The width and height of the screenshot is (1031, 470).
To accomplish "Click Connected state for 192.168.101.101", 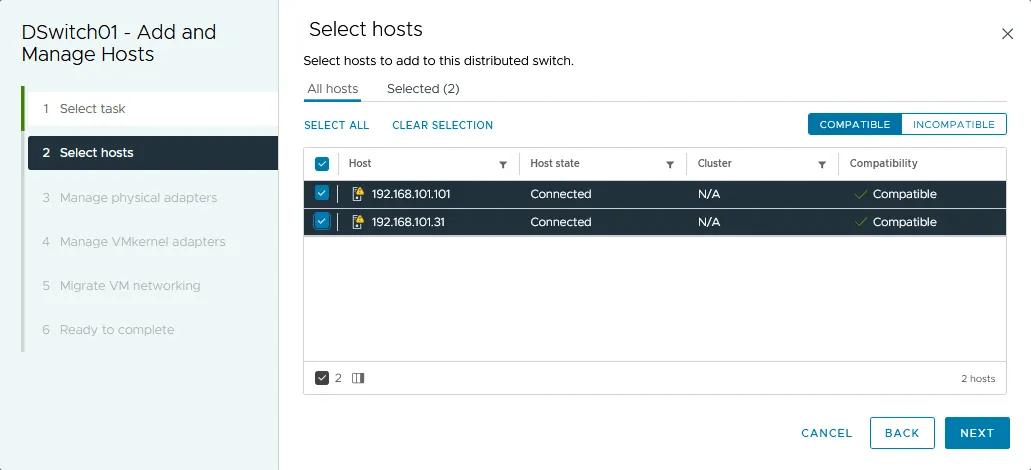I will [x=561, y=194].
